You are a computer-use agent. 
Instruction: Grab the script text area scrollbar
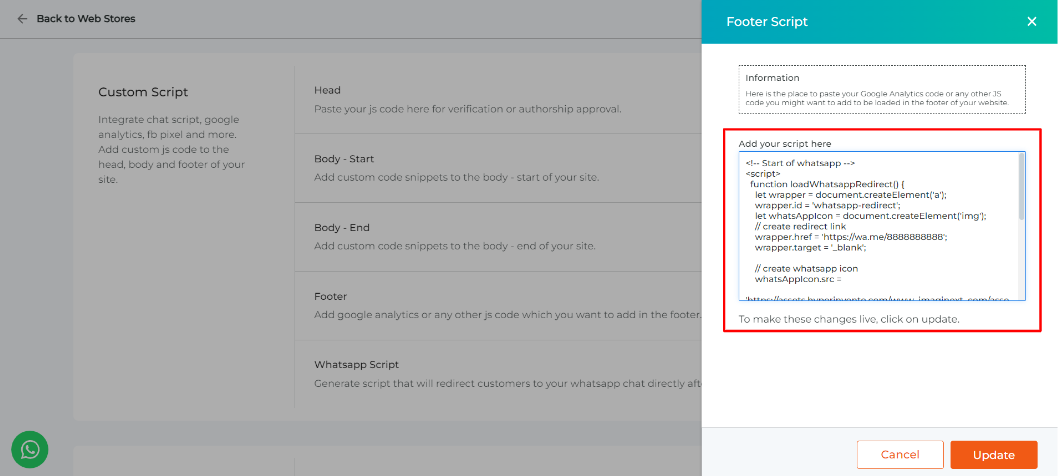pos(1022,186)
